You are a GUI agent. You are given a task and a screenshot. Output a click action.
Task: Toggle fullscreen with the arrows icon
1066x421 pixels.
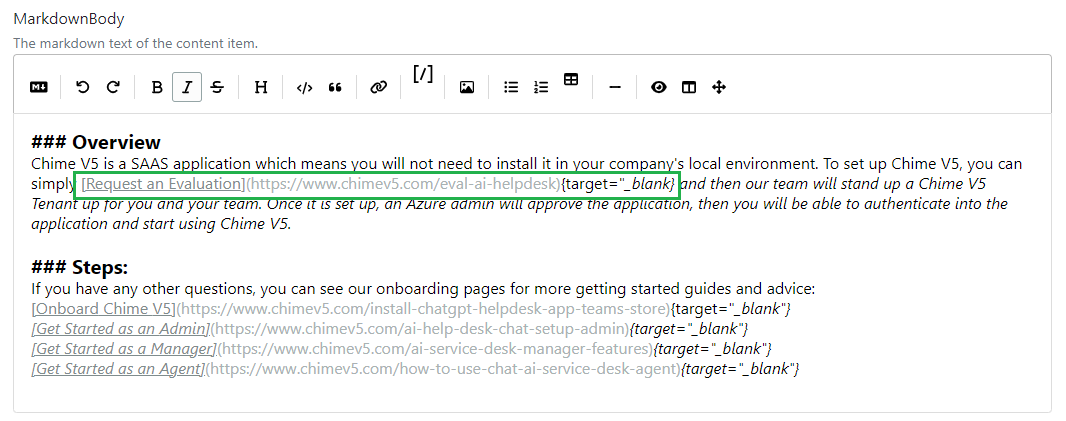point(719,87)
